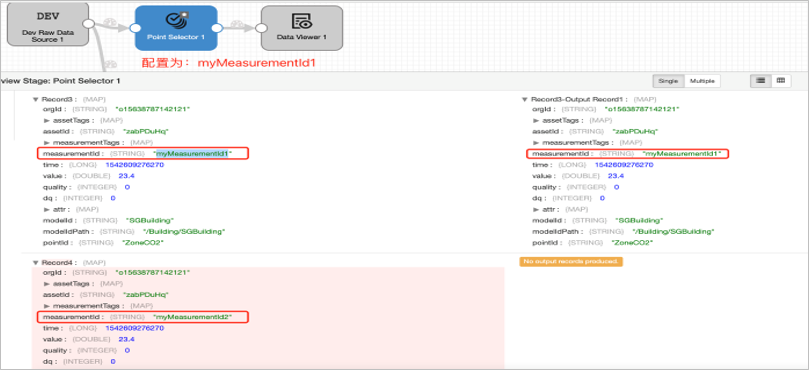Collapse the Record3-Output Record1 node
Viewport: 809px width, 370px height.
click(525, 99)
